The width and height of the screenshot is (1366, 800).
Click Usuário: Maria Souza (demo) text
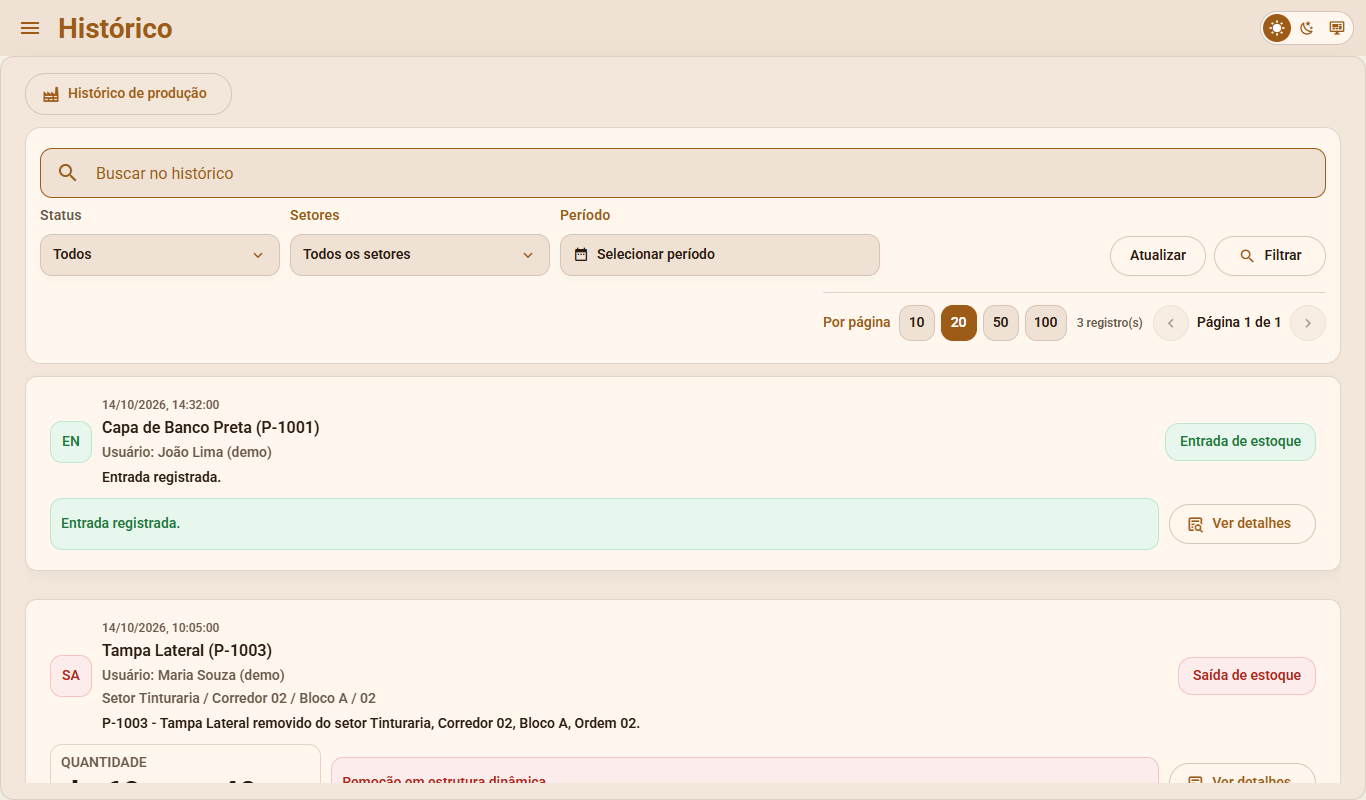point(193,675)
